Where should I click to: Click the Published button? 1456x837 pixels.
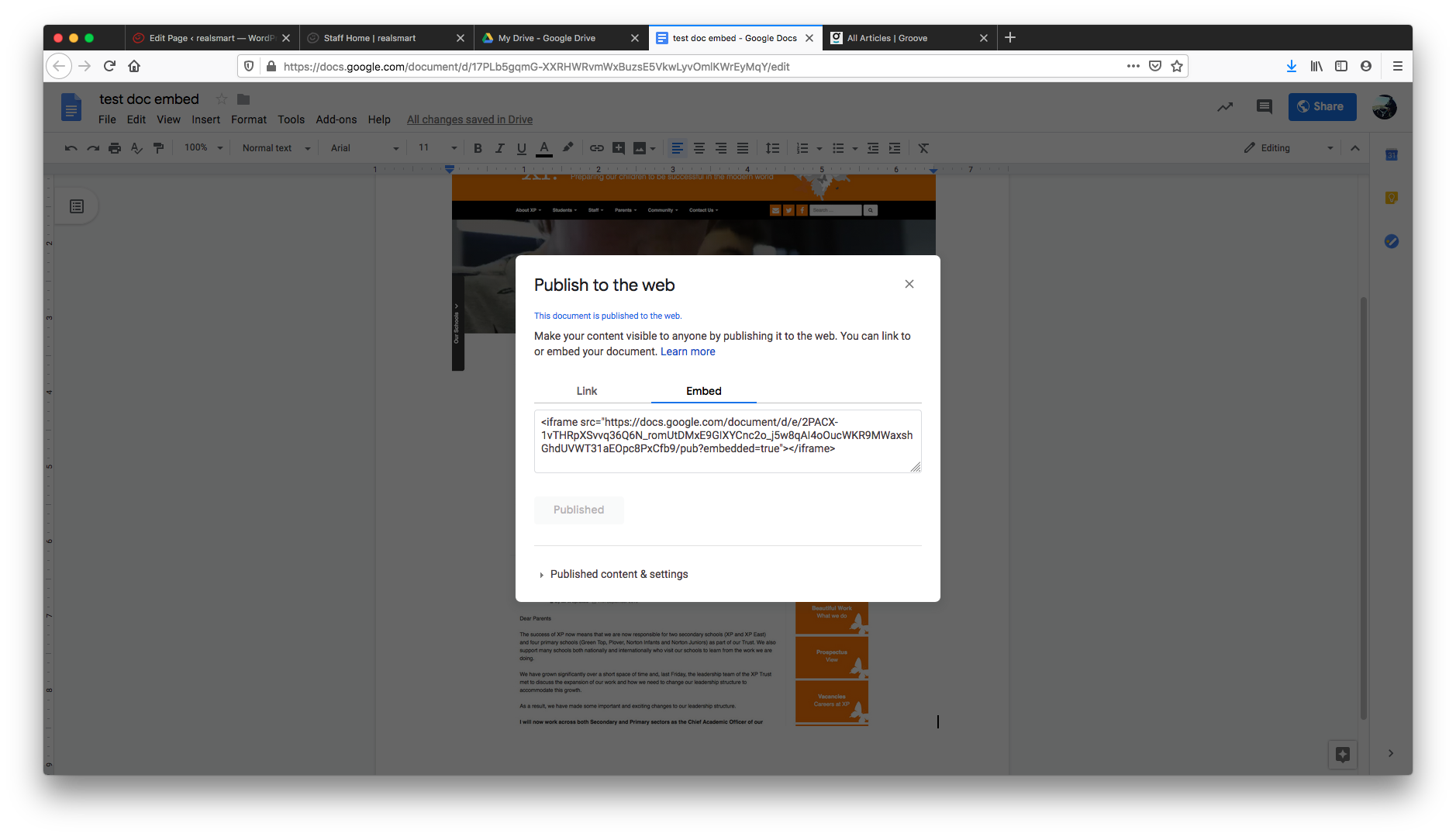point(579,510)
